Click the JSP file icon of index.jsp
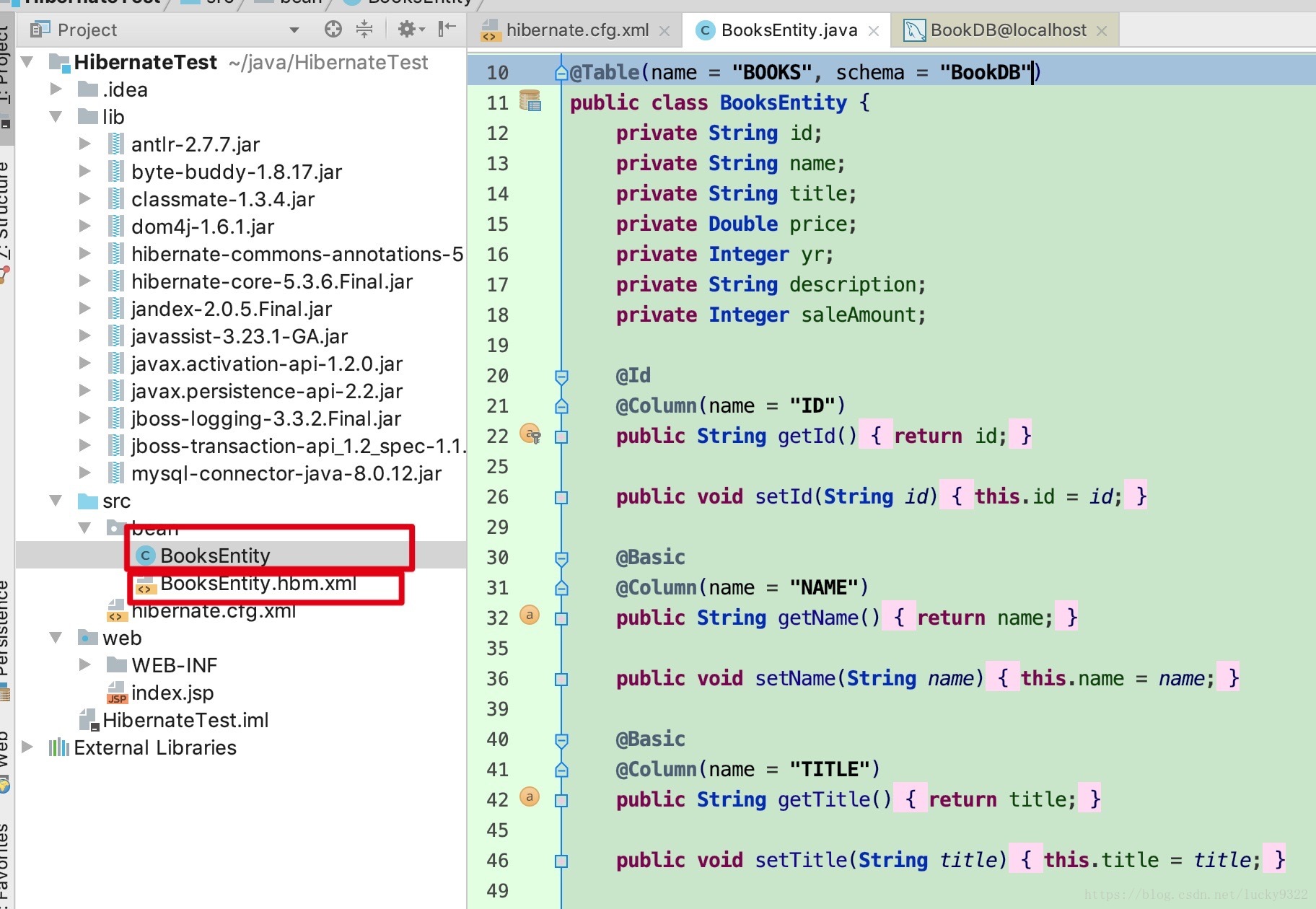Screen dimensions: 1316x909 [117, 693]
